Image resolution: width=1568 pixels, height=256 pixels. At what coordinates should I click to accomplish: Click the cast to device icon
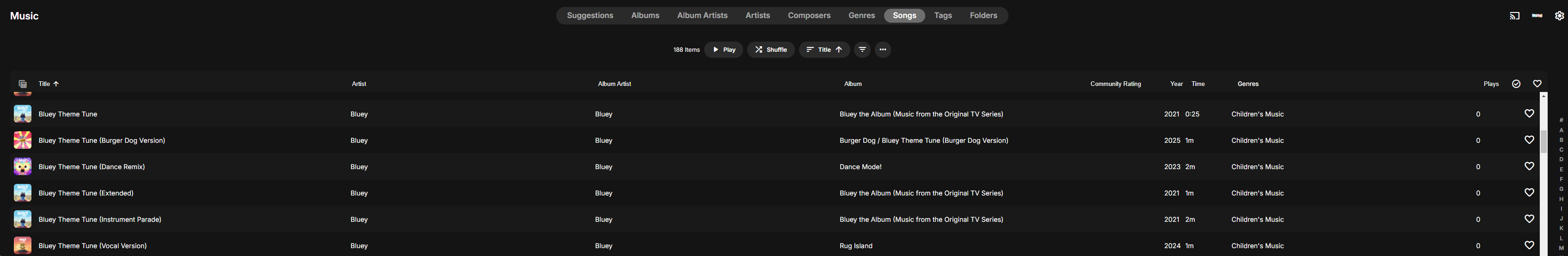point(1514,16)
